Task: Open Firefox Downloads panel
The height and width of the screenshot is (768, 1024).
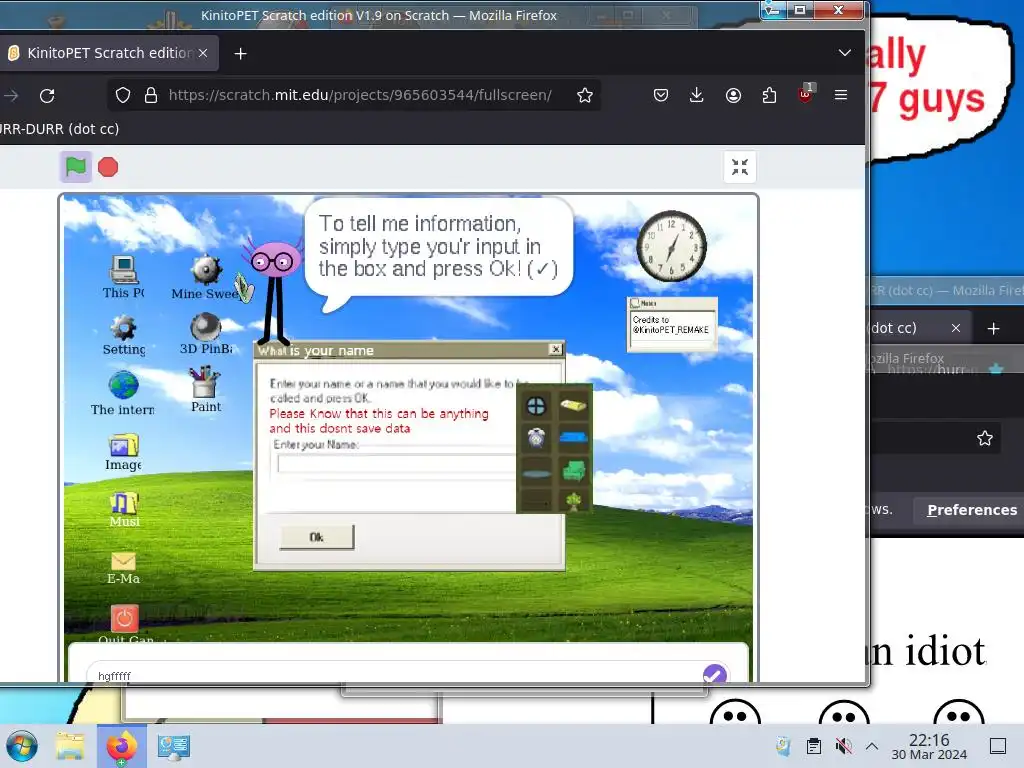Action: click(x=697, y=95)
